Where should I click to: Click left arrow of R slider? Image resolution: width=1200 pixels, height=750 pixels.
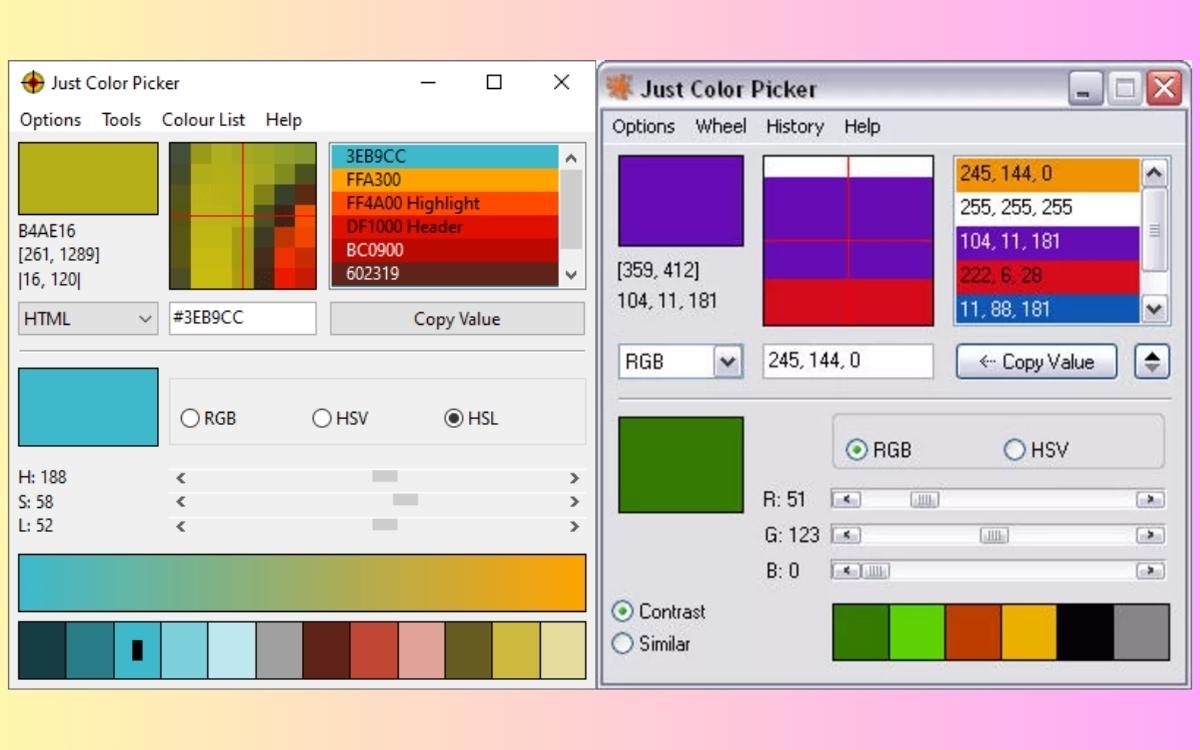[x=846, y=499]
